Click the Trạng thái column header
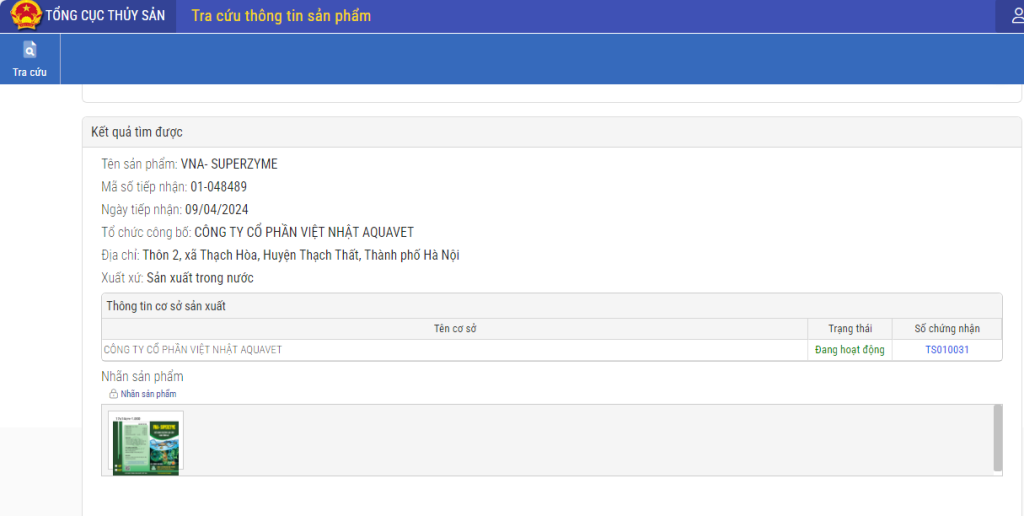1024x516 pixels. (850, 329)
